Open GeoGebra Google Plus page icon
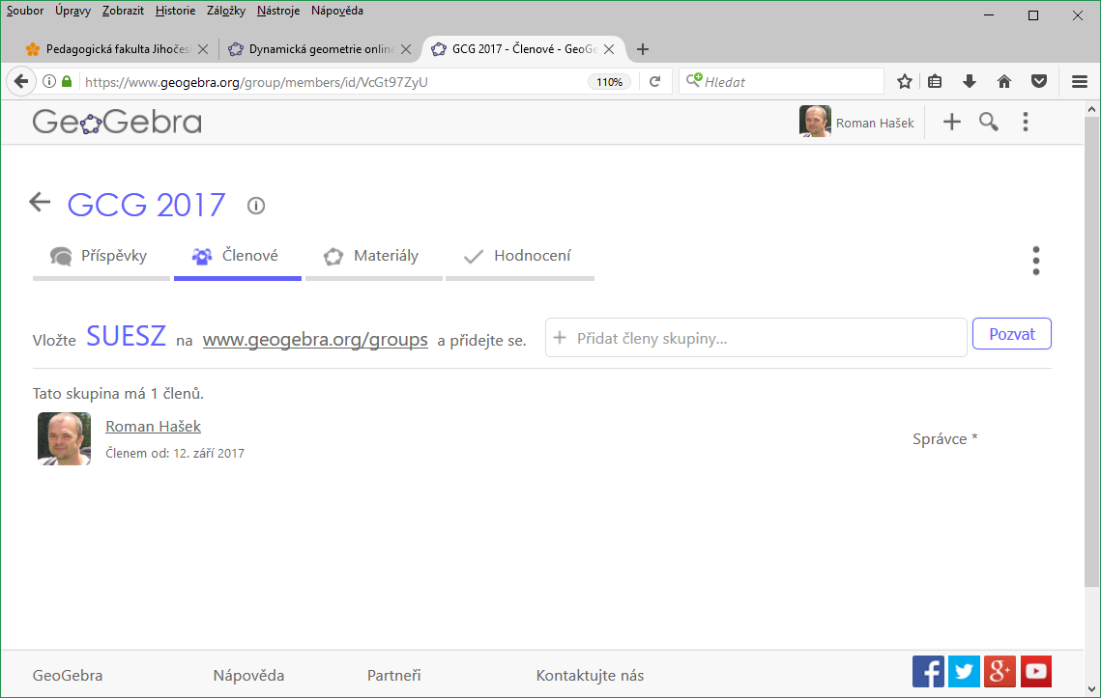The width and height of the screenshot is (1101, 698). tap(1000, 671)
